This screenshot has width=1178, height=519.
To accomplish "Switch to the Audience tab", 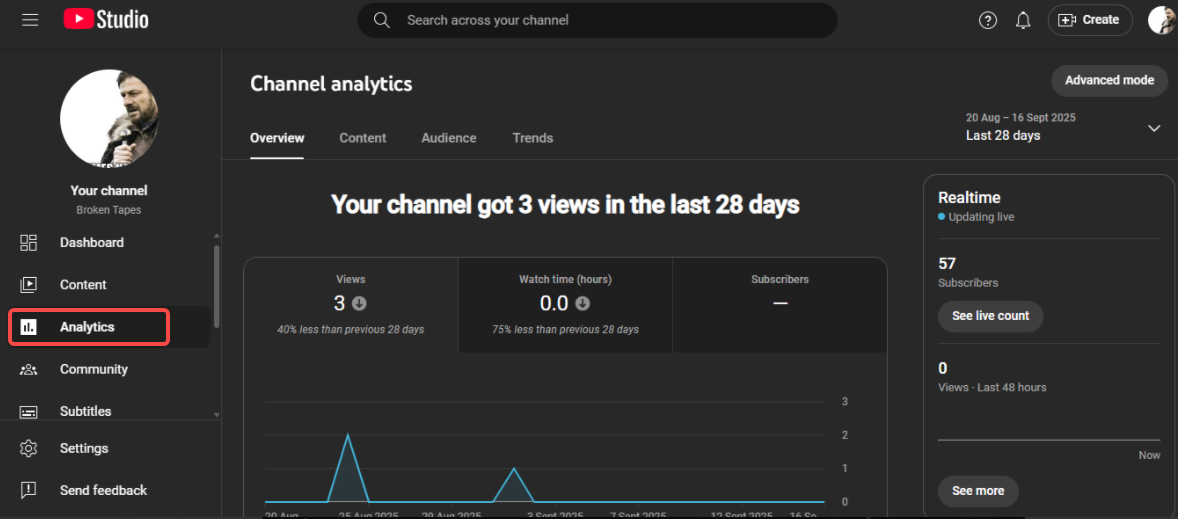I will (x=449, y=138).
